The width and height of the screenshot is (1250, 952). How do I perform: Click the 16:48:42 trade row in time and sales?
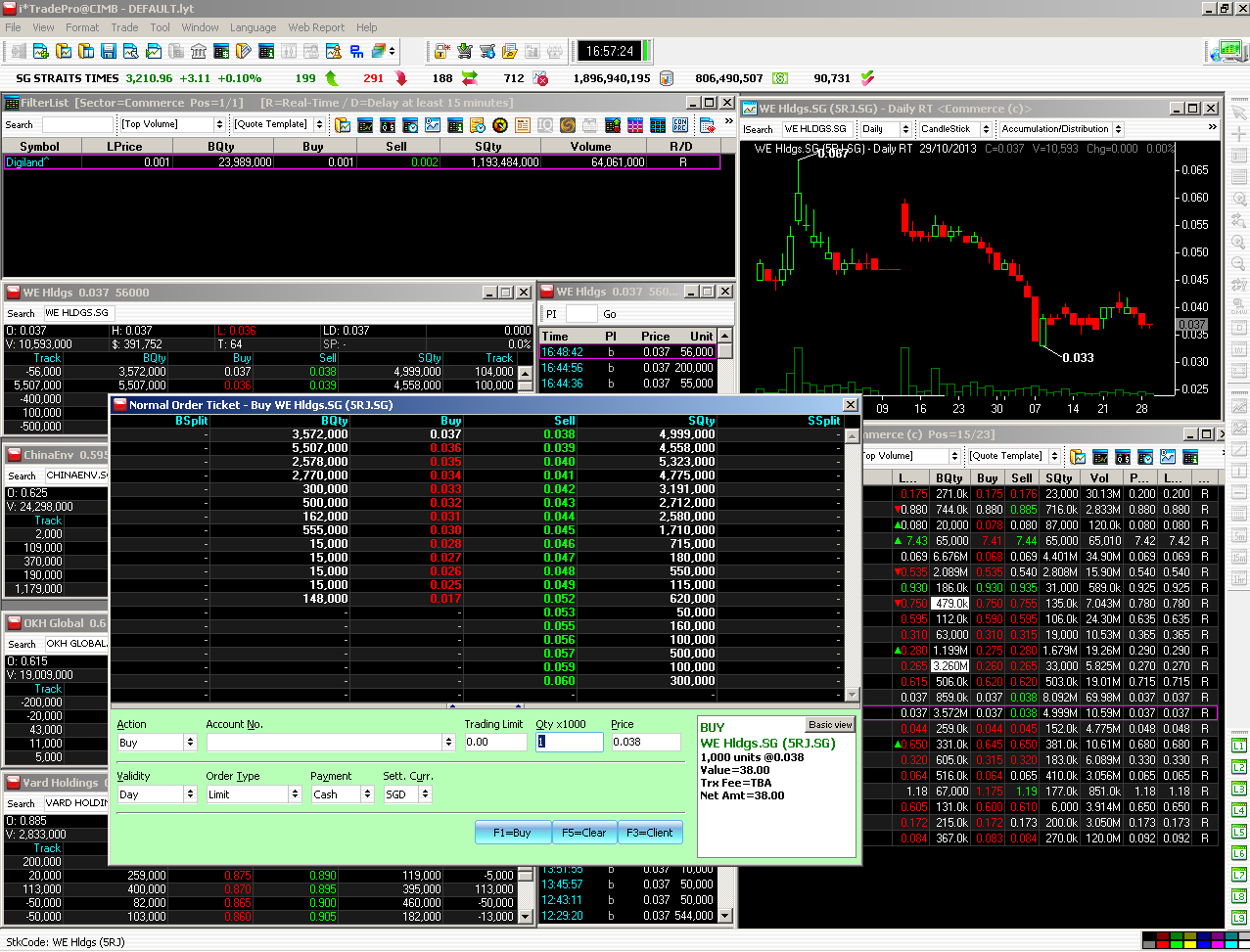[x=628, y=352]
